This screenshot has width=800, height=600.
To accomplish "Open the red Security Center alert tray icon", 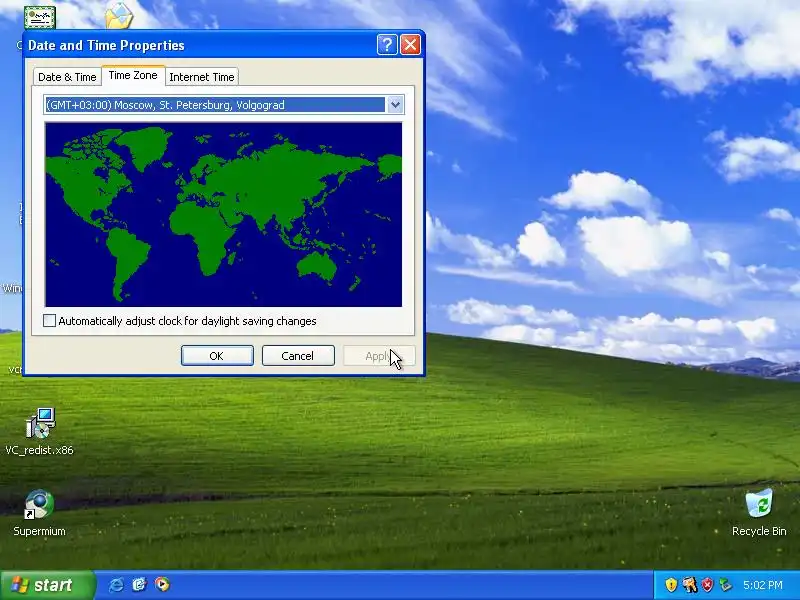I will [707, 585].
